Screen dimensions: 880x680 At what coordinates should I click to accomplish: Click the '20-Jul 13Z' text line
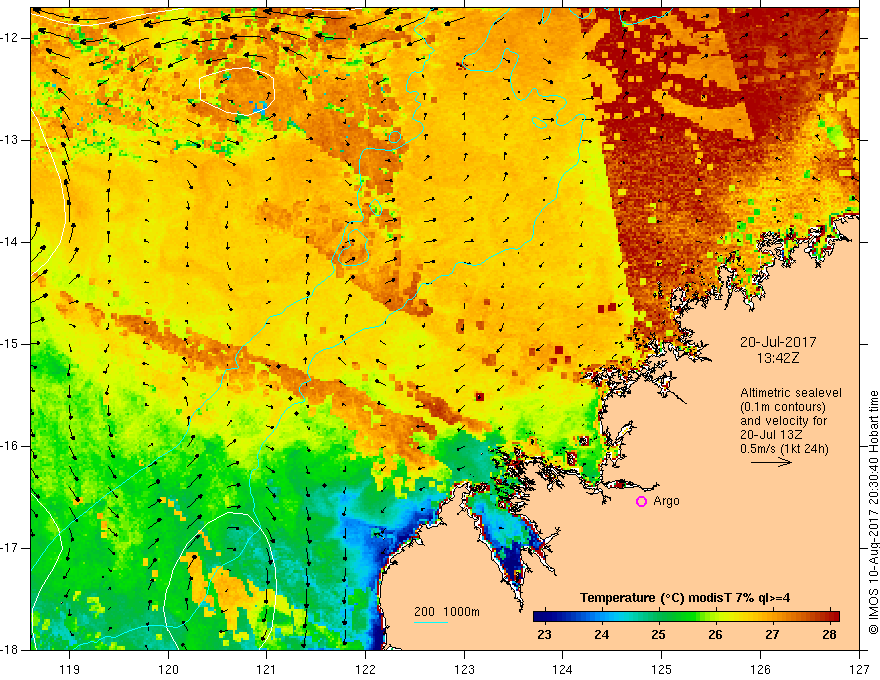[x=771, y=434]
